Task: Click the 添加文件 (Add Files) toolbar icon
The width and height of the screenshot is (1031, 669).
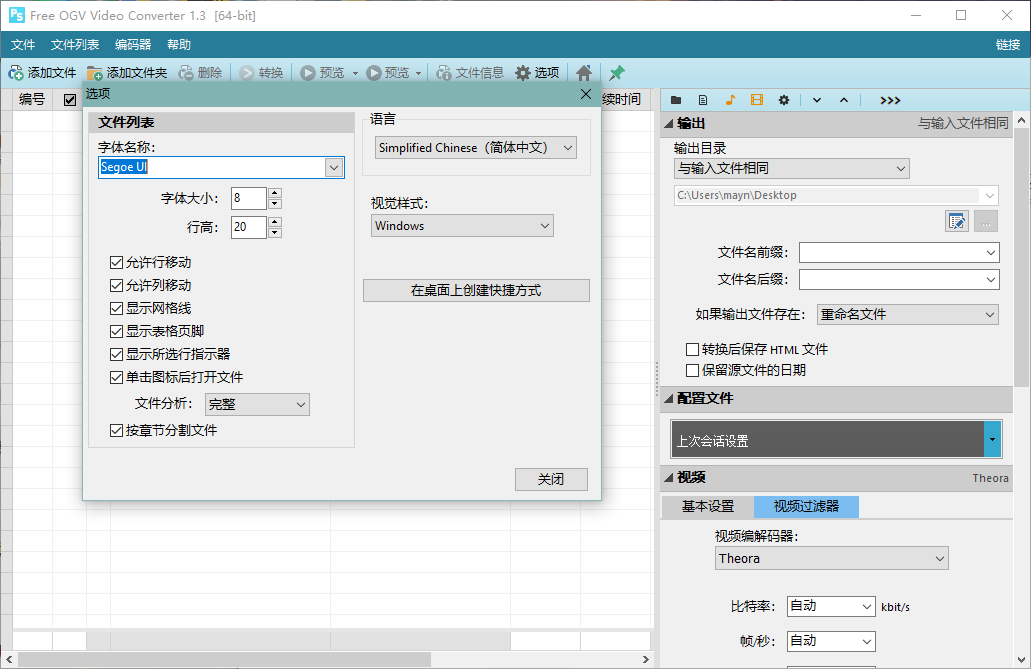Action: click(x=16, y=72)
